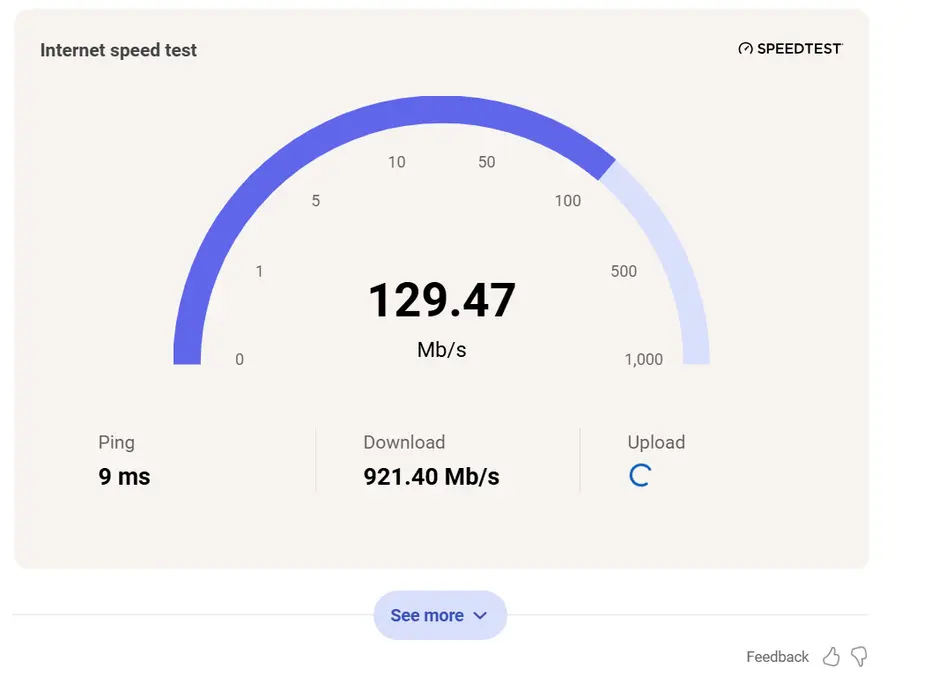Click the 100 gauge scale mark
The height and width of the screenshot is (676, 946).
(x=568, y=201)
